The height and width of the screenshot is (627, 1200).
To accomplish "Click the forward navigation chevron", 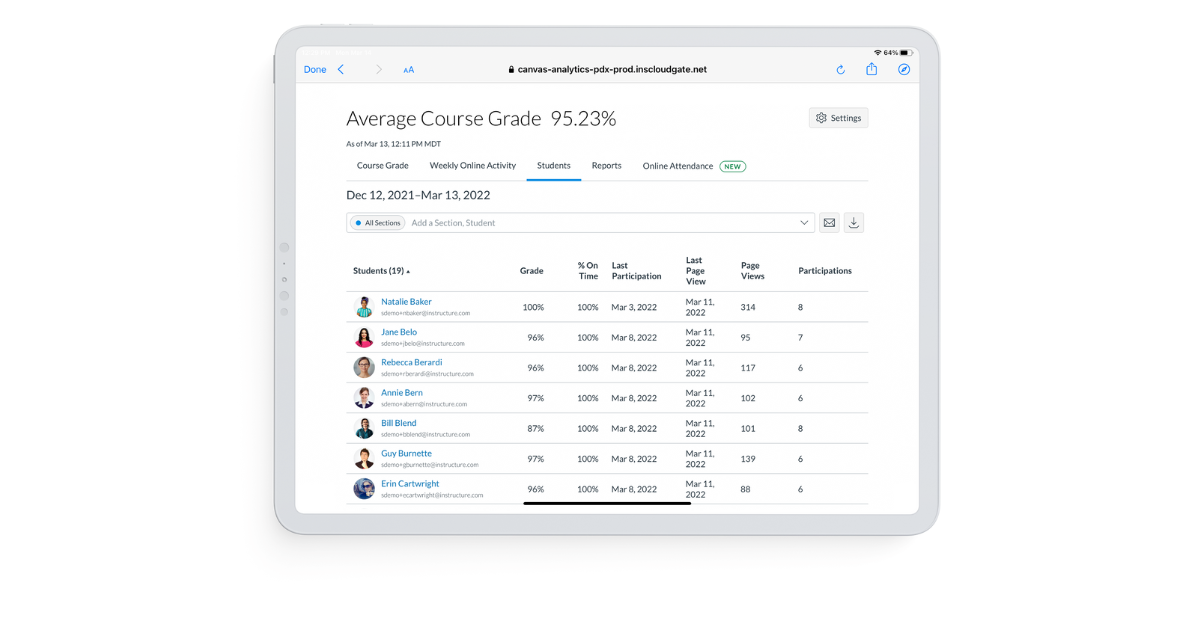I will (378, 69).
